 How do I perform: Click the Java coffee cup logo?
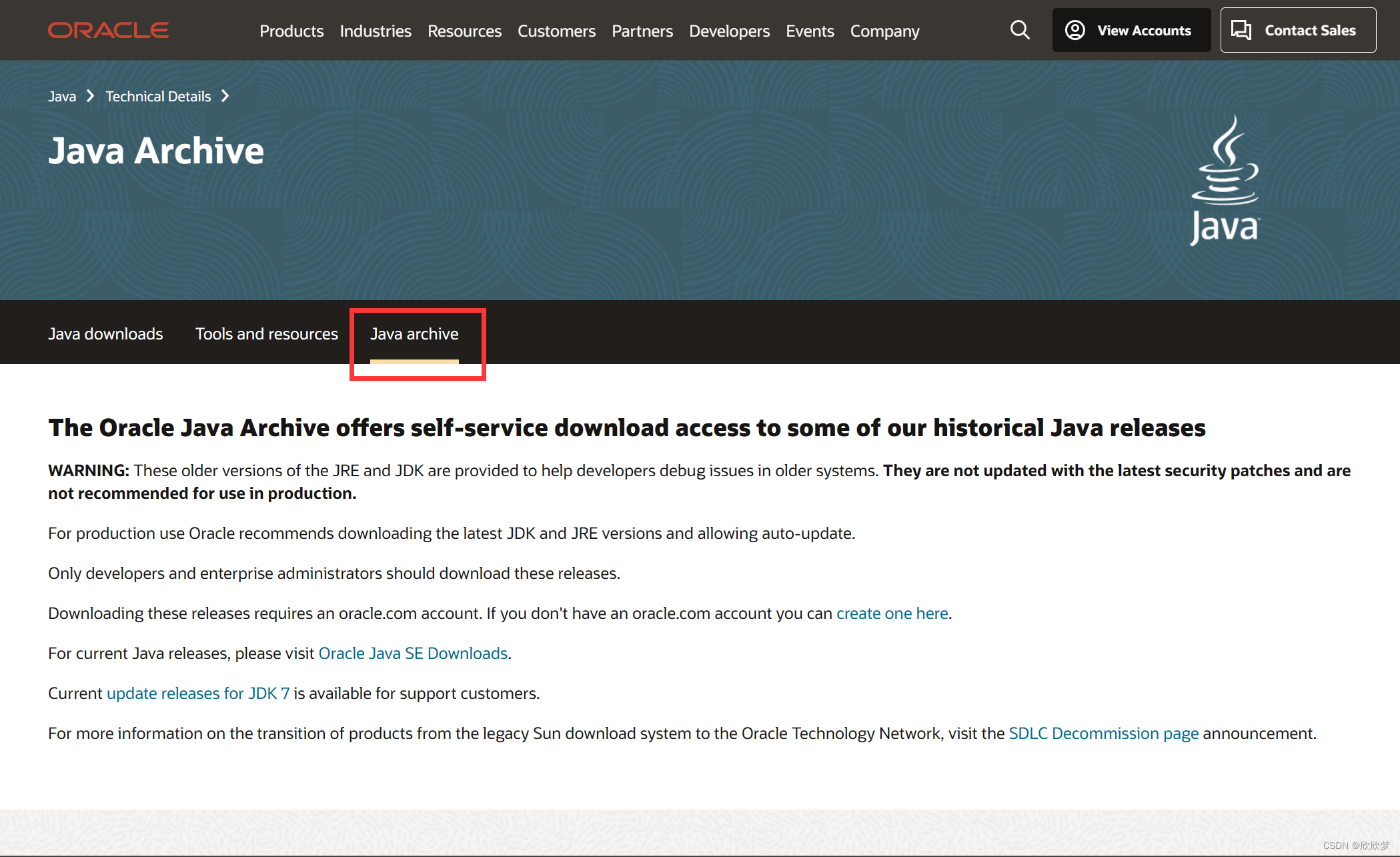click(1225, 181)
